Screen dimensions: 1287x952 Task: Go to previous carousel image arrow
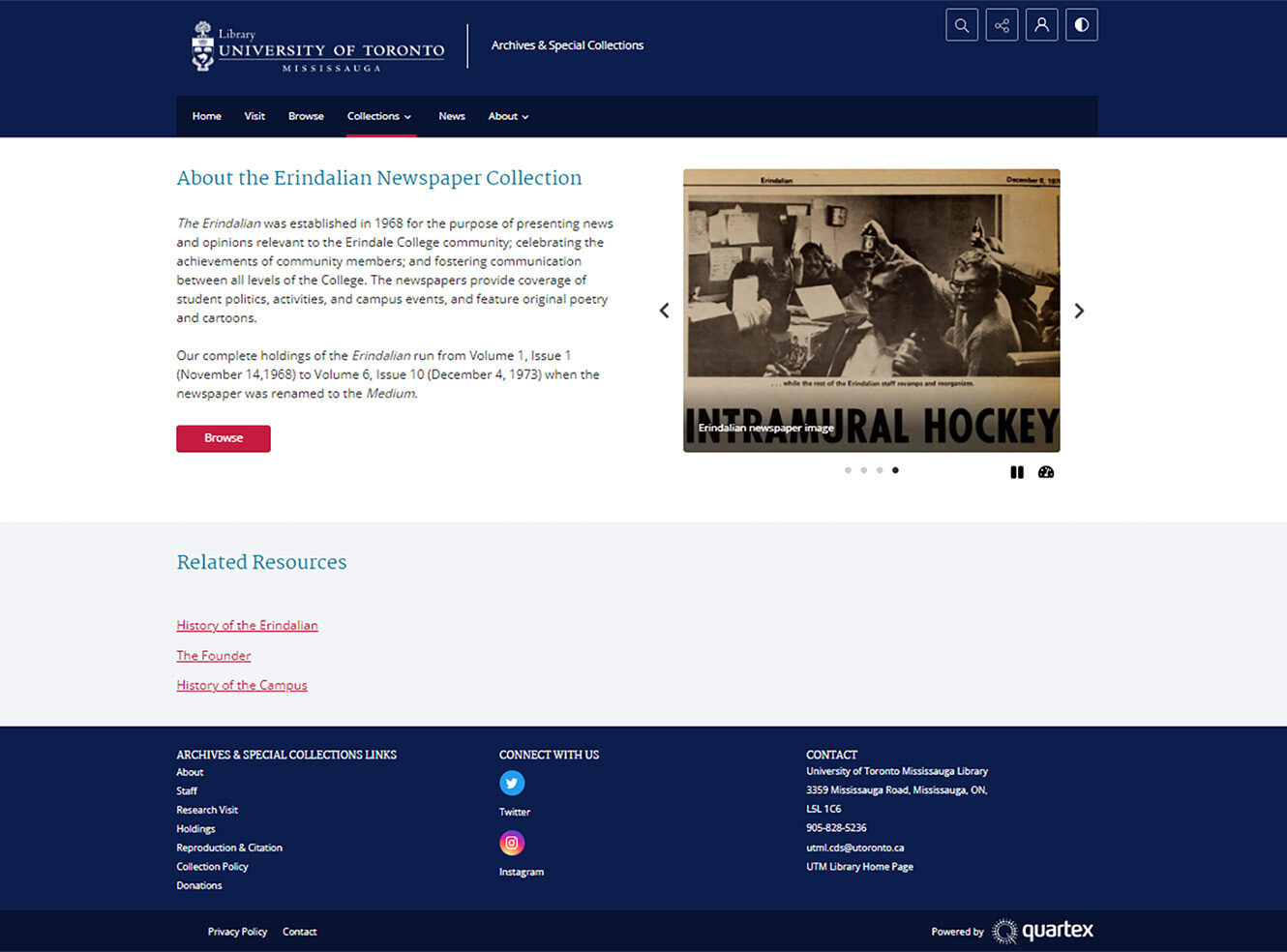664,311
